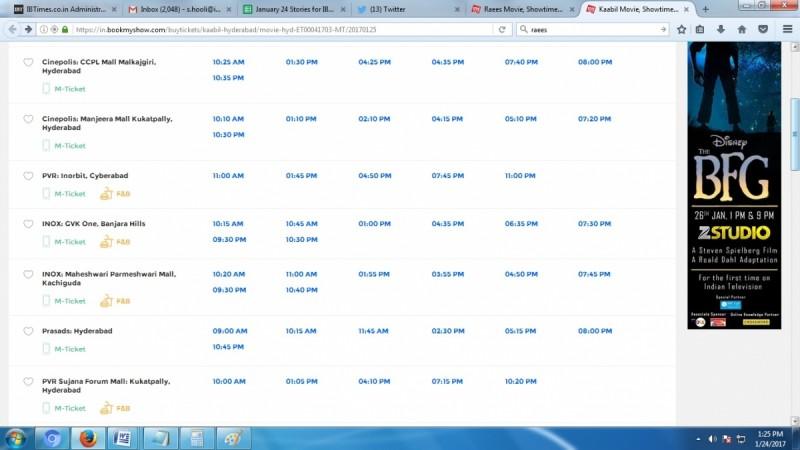This screenshot has width=800, height=450.
Task: Toggle heart for INOX GVK One Banjara Hills
Action: (28, 224)
